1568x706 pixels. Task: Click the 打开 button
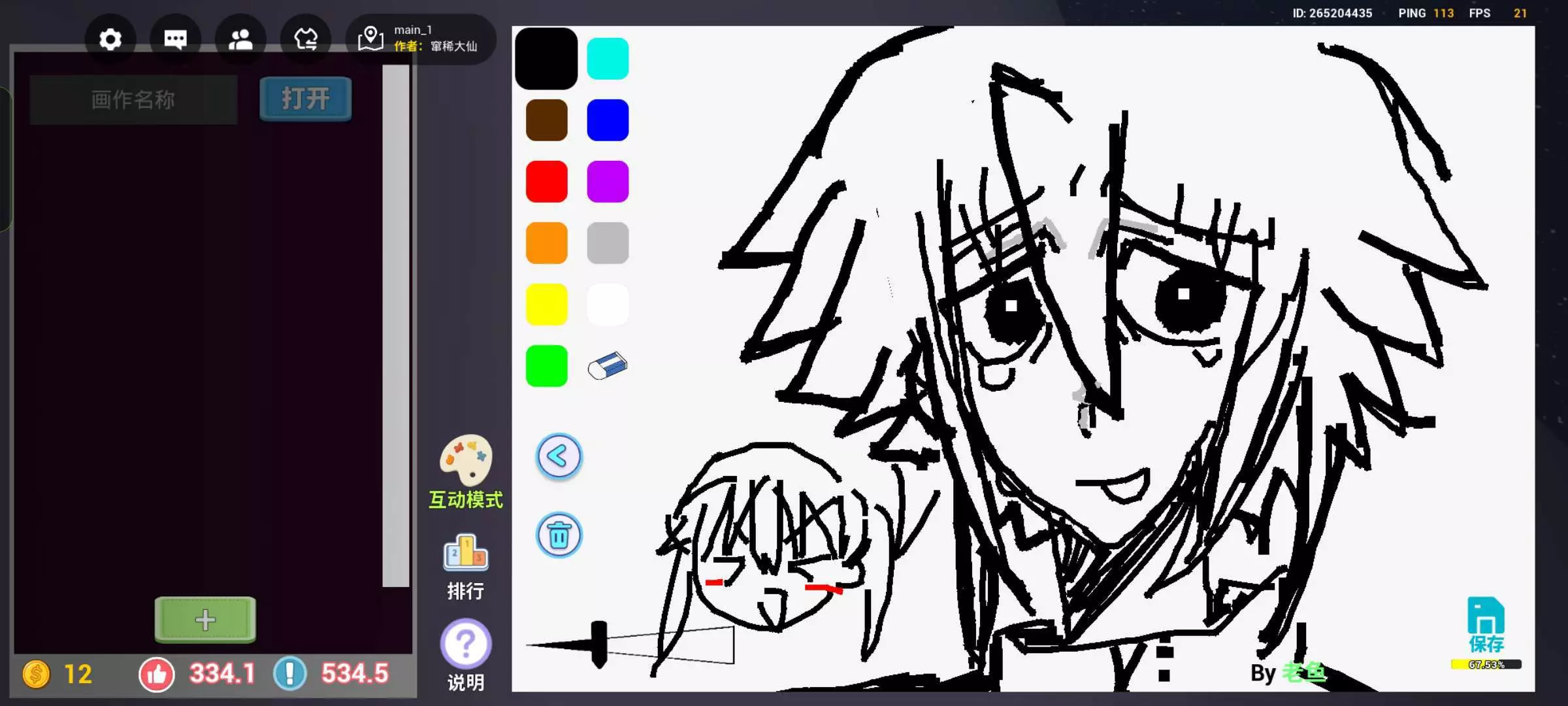(305, 99)
